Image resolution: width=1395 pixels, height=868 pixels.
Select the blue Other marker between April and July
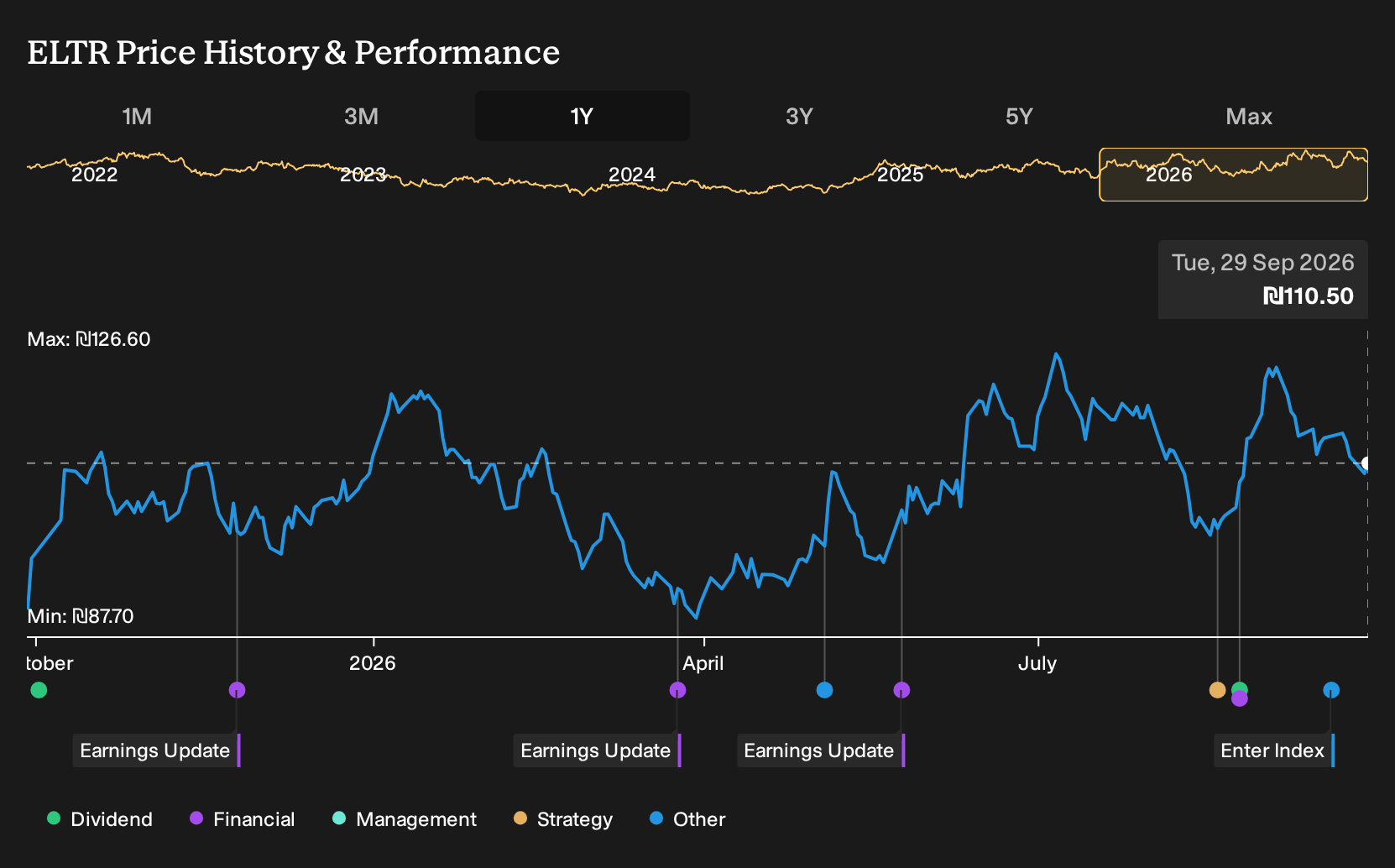click(824, 690)
